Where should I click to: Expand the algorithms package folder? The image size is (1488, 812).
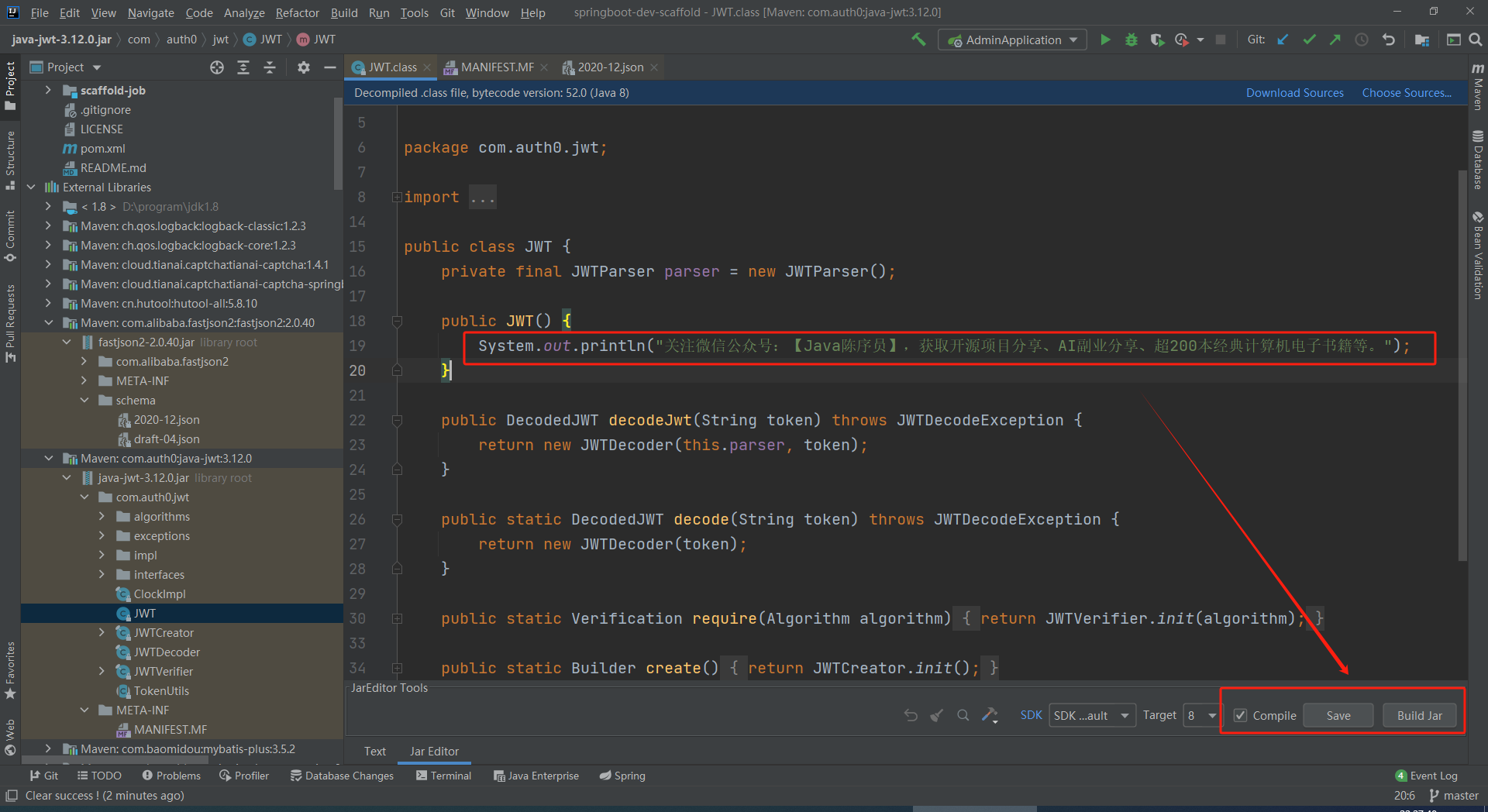click(102, 517)
